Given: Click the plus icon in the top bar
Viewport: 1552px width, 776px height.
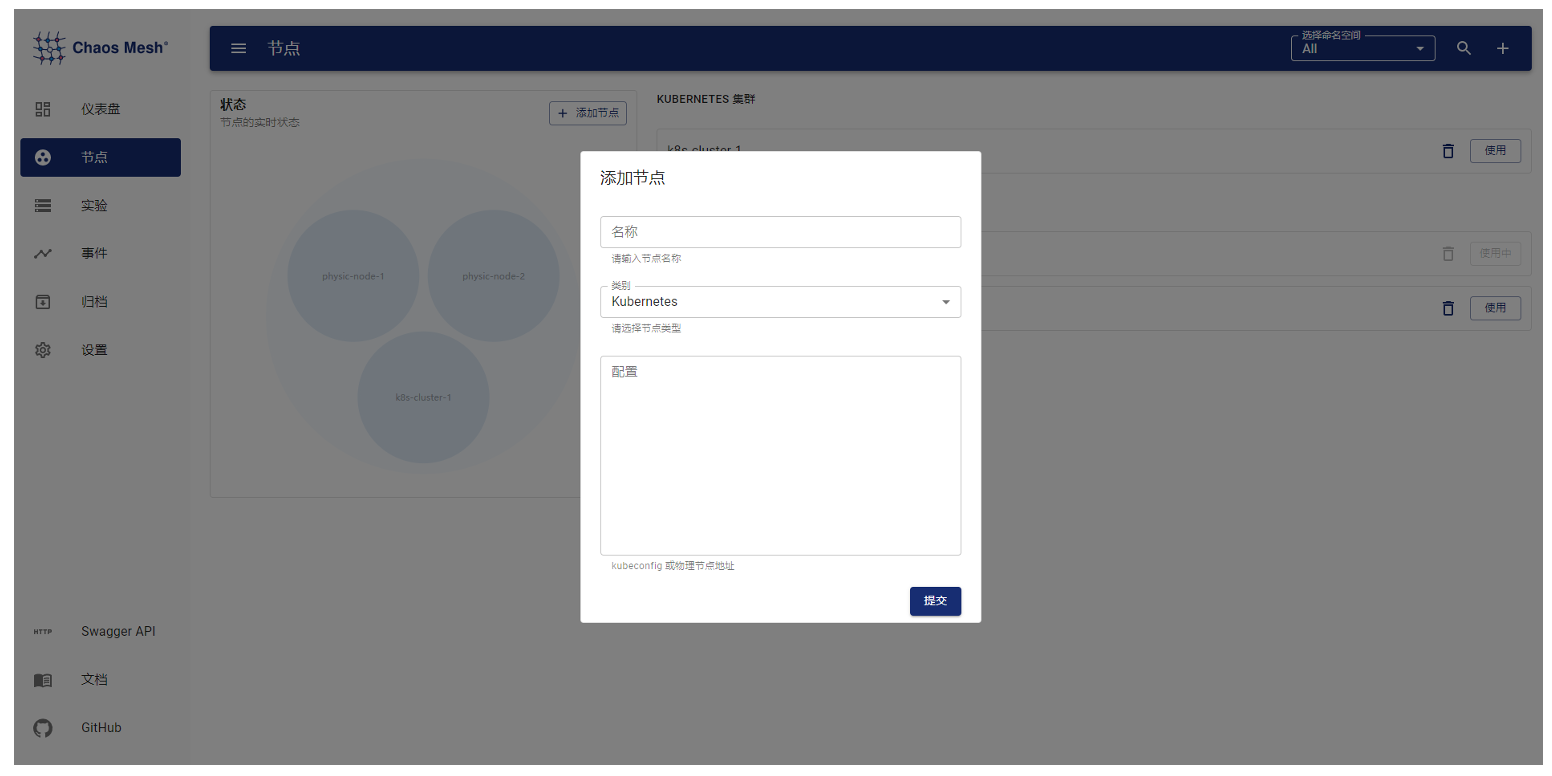Looking at the screenshot, I should click(x=1502, y=47).
